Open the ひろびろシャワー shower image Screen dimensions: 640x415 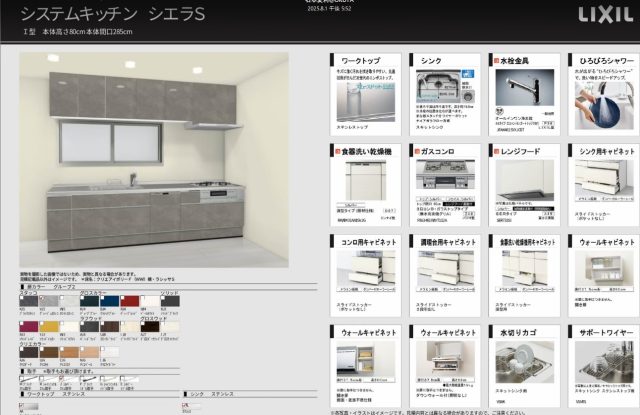pyautogui.click(x=602, y=101)
